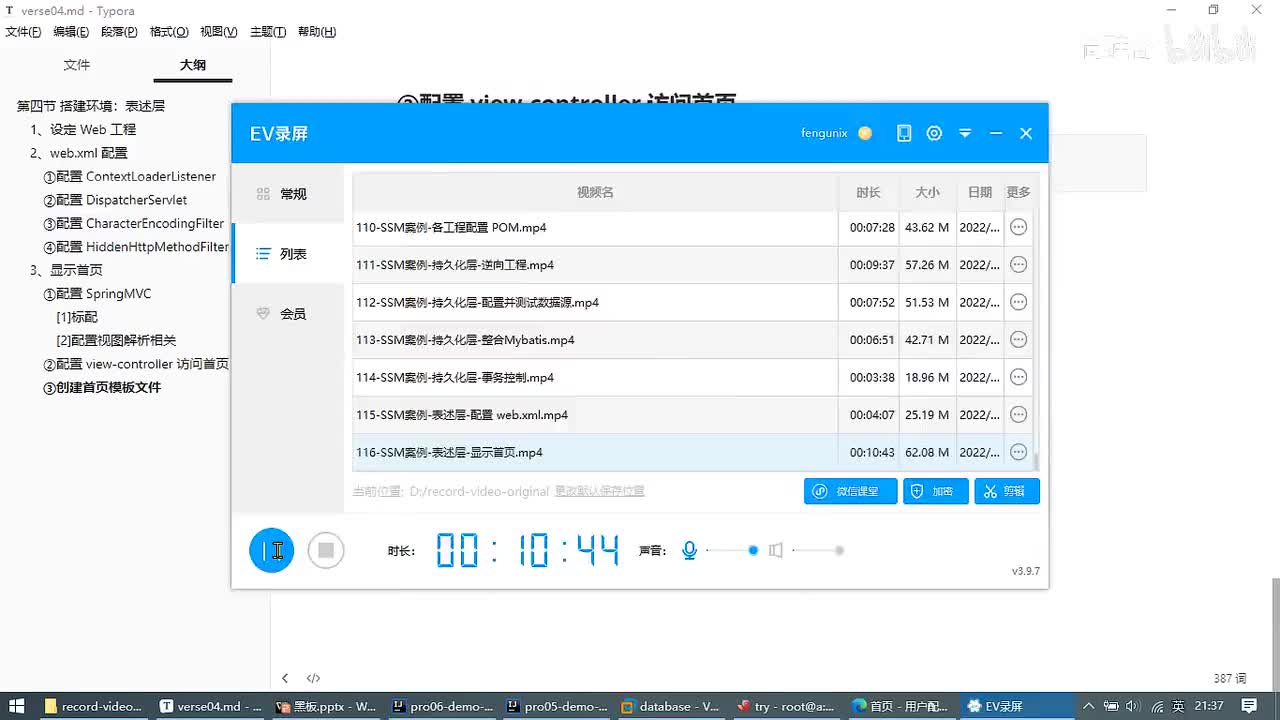Click the 时长 column header
The image size is (1280, 720).
click(x=868, y=192)
